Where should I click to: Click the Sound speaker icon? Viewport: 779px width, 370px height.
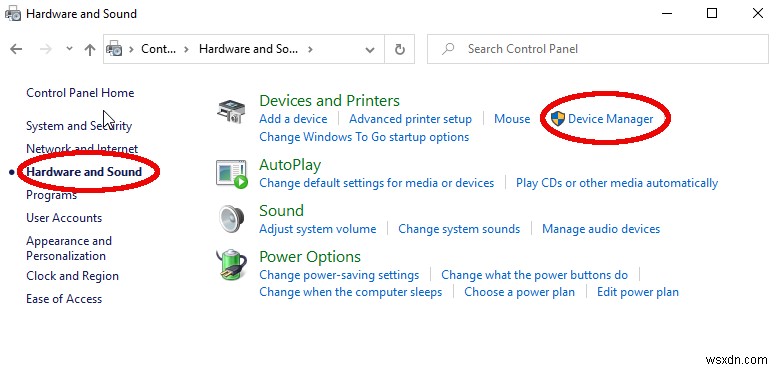pyautogui.click(x=232, y=219)
